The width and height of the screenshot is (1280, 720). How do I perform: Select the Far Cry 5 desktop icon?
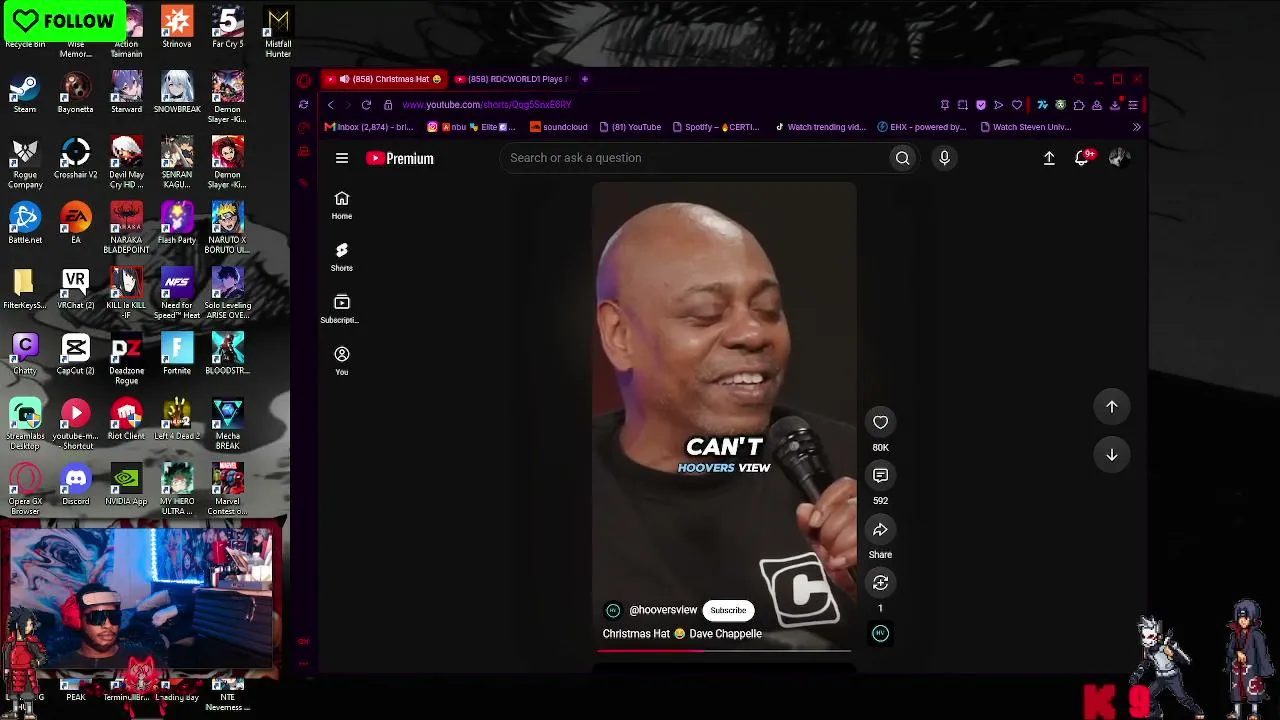(228, 28)
